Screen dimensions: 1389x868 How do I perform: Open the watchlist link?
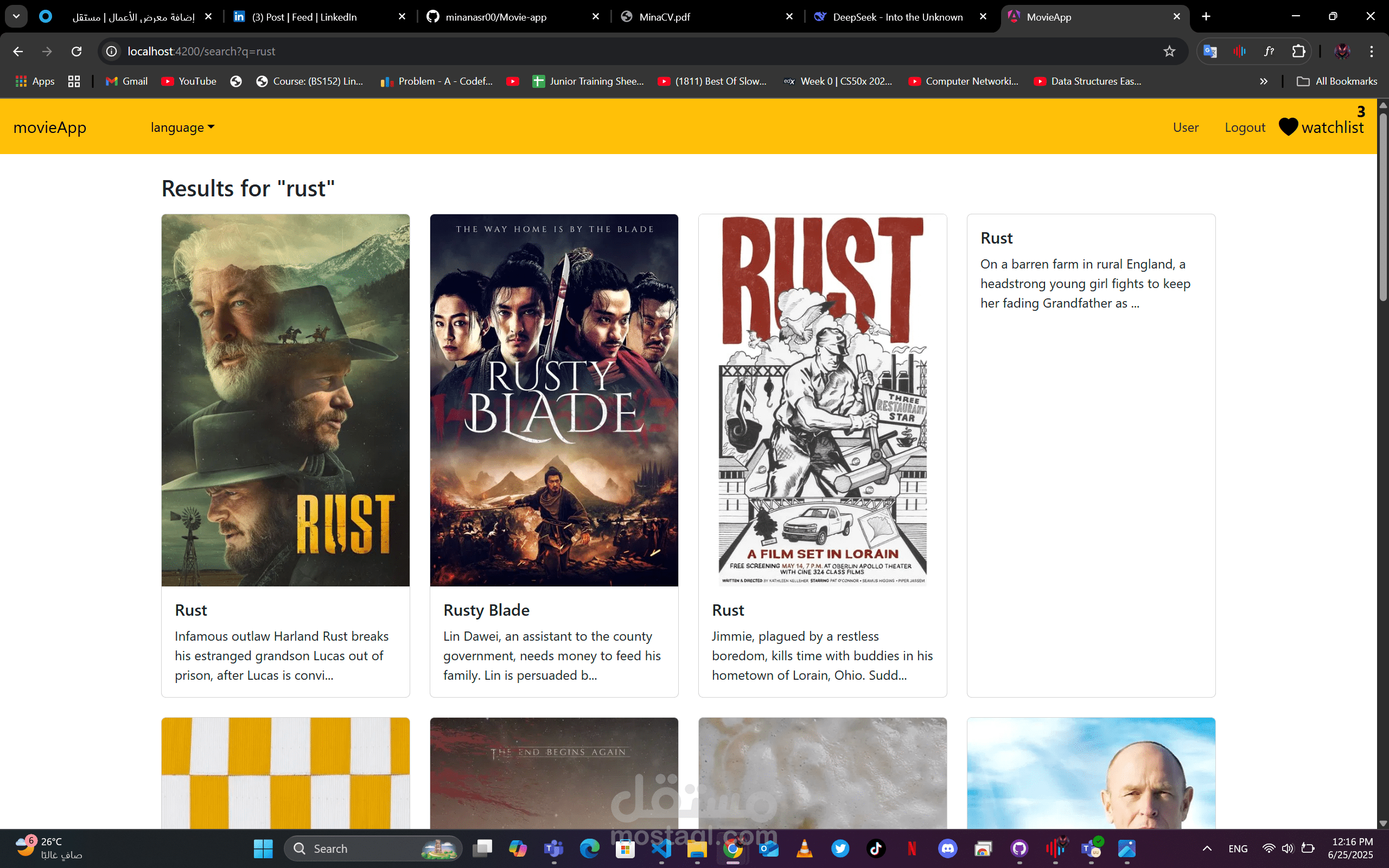pyautogui.click(x=1332, y=127)
